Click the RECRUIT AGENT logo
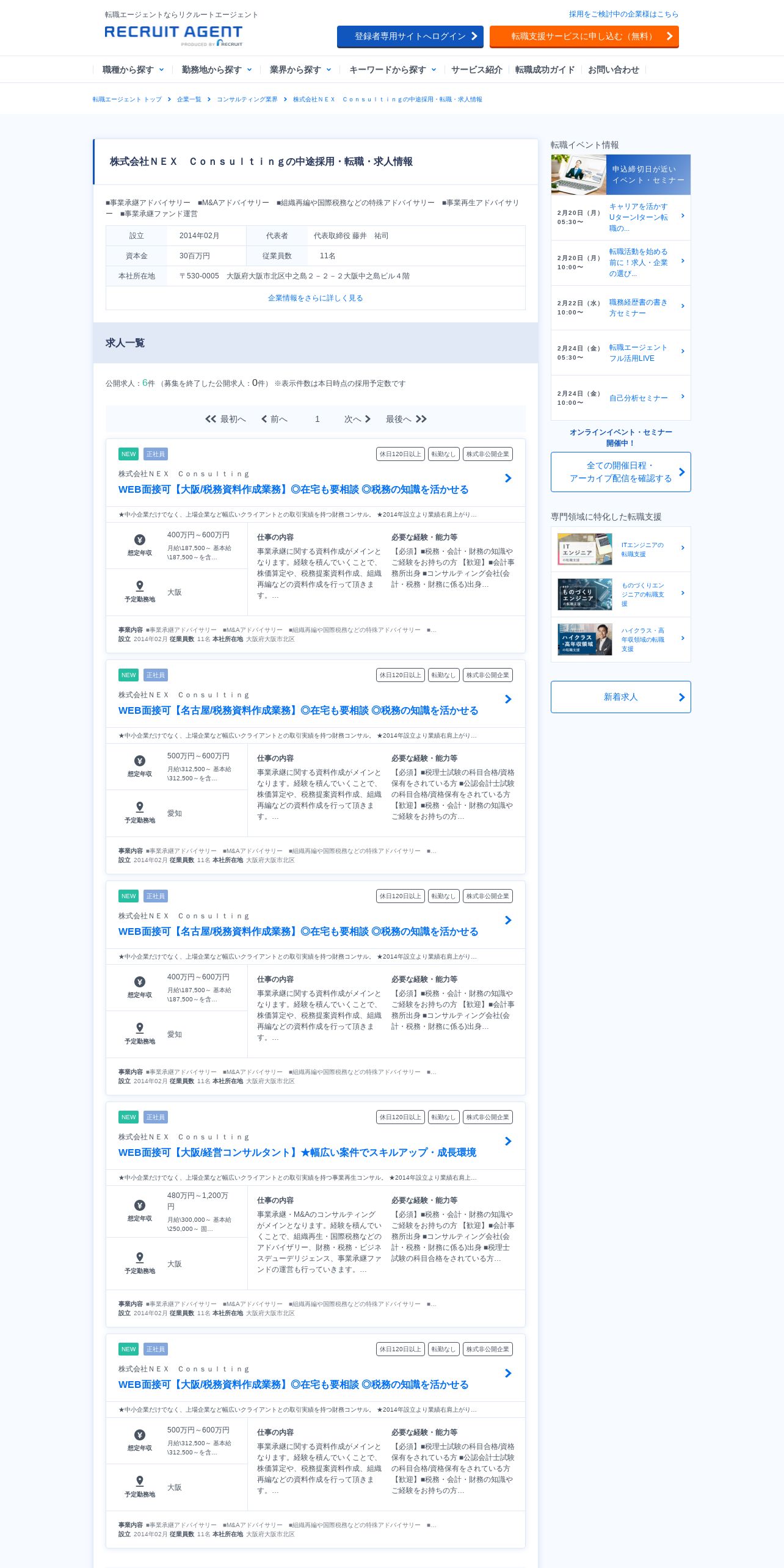The height and width of the screenshot is (1568, 784). [173, 35]
